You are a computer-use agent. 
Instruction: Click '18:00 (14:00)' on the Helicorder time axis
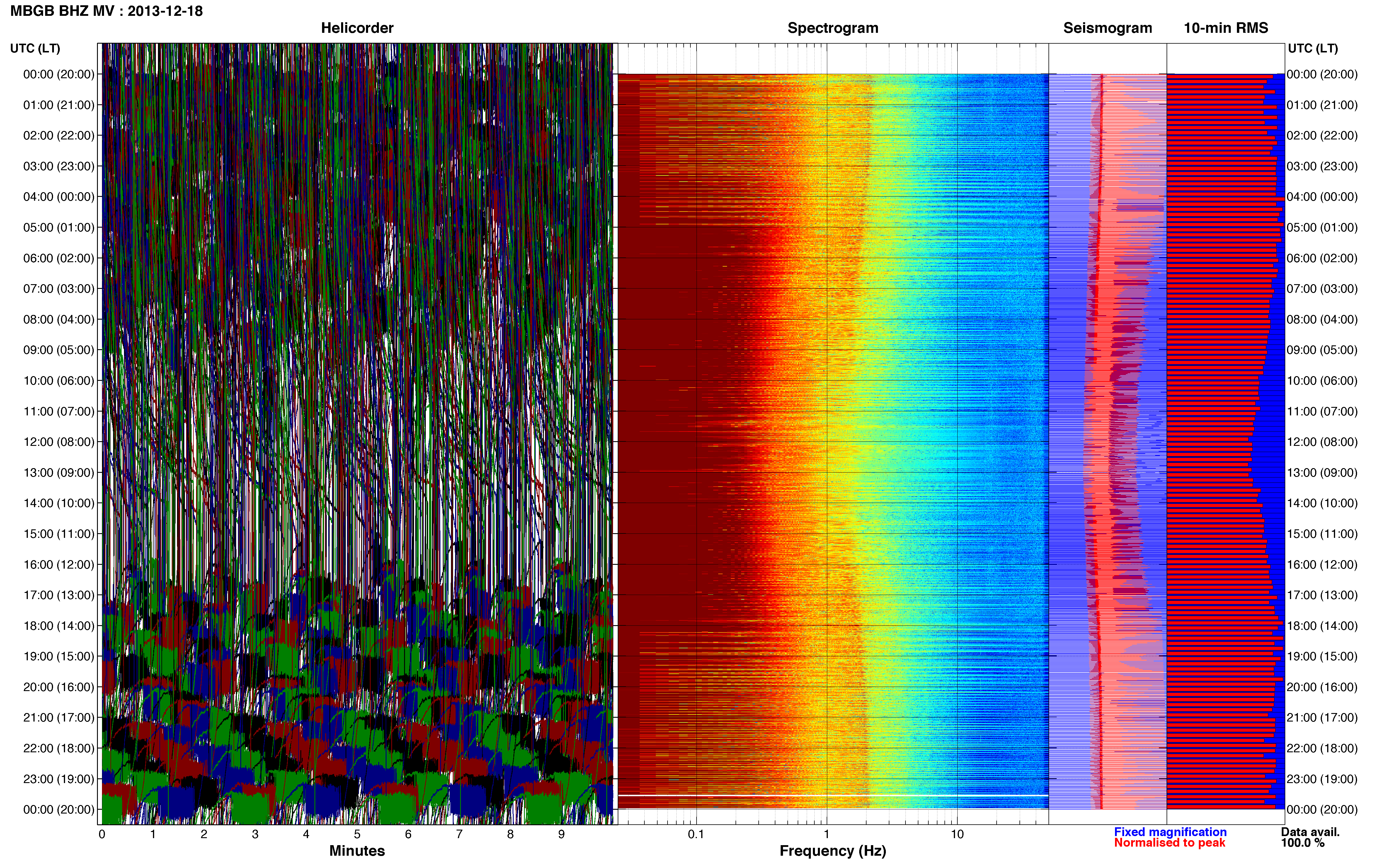(59, 626)
